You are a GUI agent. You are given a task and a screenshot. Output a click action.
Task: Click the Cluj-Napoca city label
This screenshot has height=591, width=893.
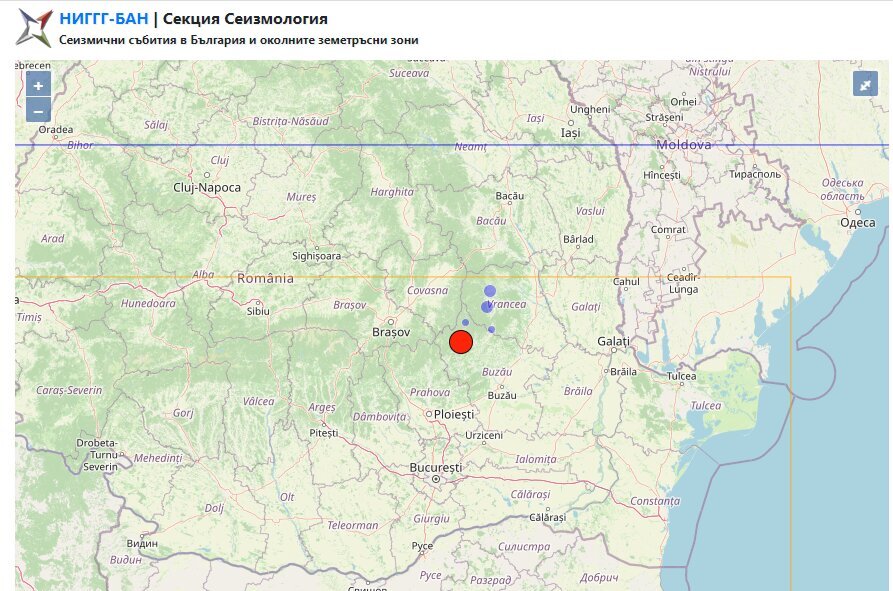click(x=207, y=187)
